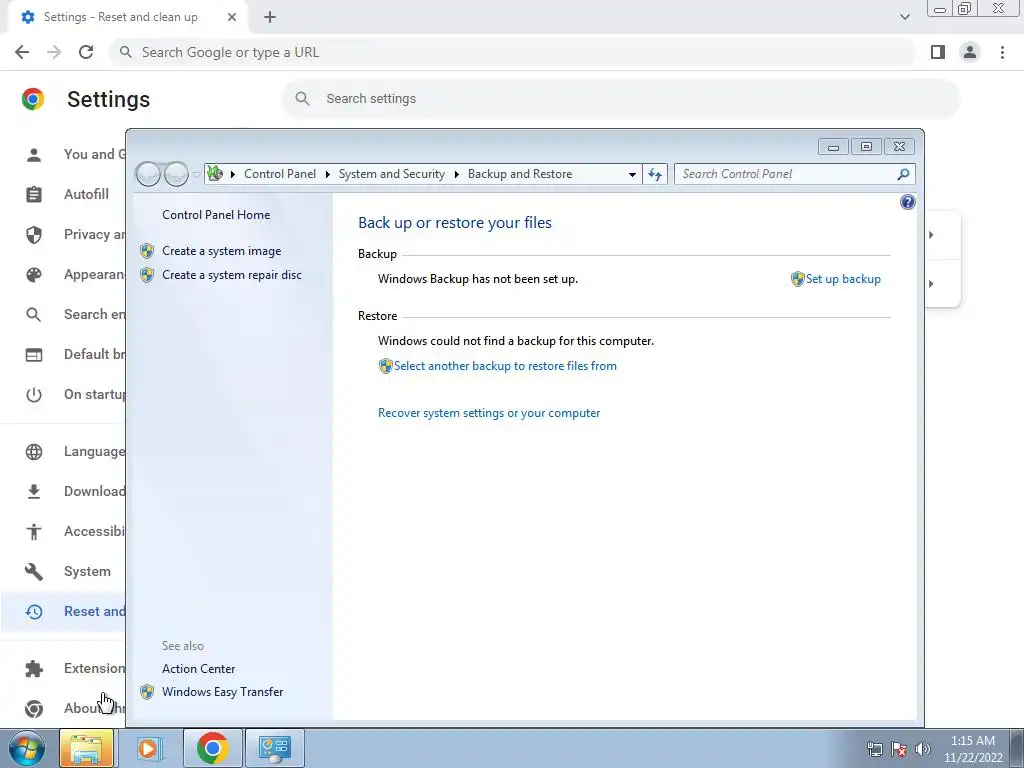Click the Chrome Search settings field
1024x768 pixels.
click(x=620, y=99)
